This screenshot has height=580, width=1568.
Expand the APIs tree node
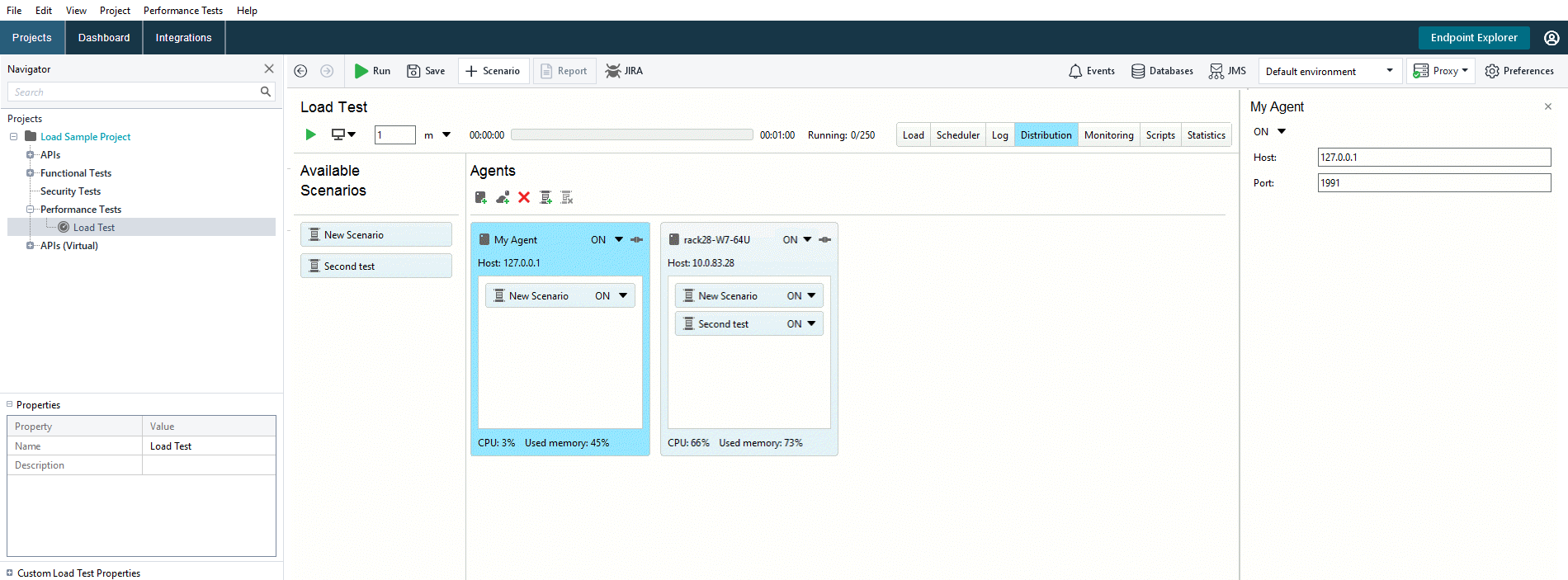click(30, 154)
